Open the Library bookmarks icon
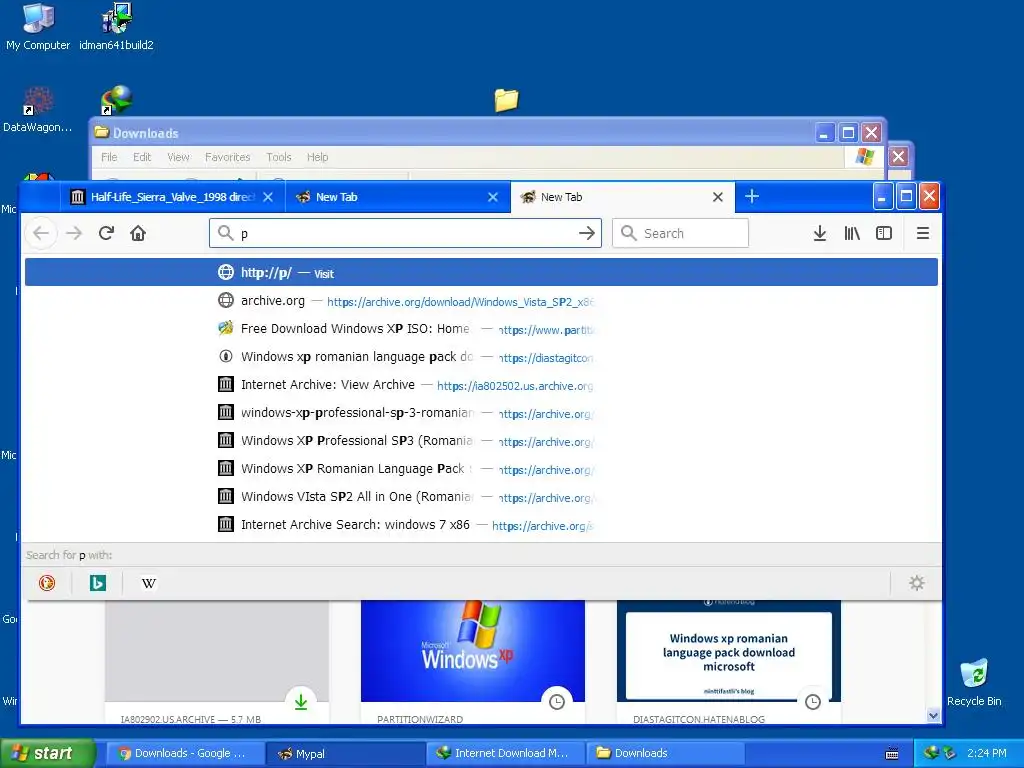The image size is (1024, 768). [x=852, y=233]
